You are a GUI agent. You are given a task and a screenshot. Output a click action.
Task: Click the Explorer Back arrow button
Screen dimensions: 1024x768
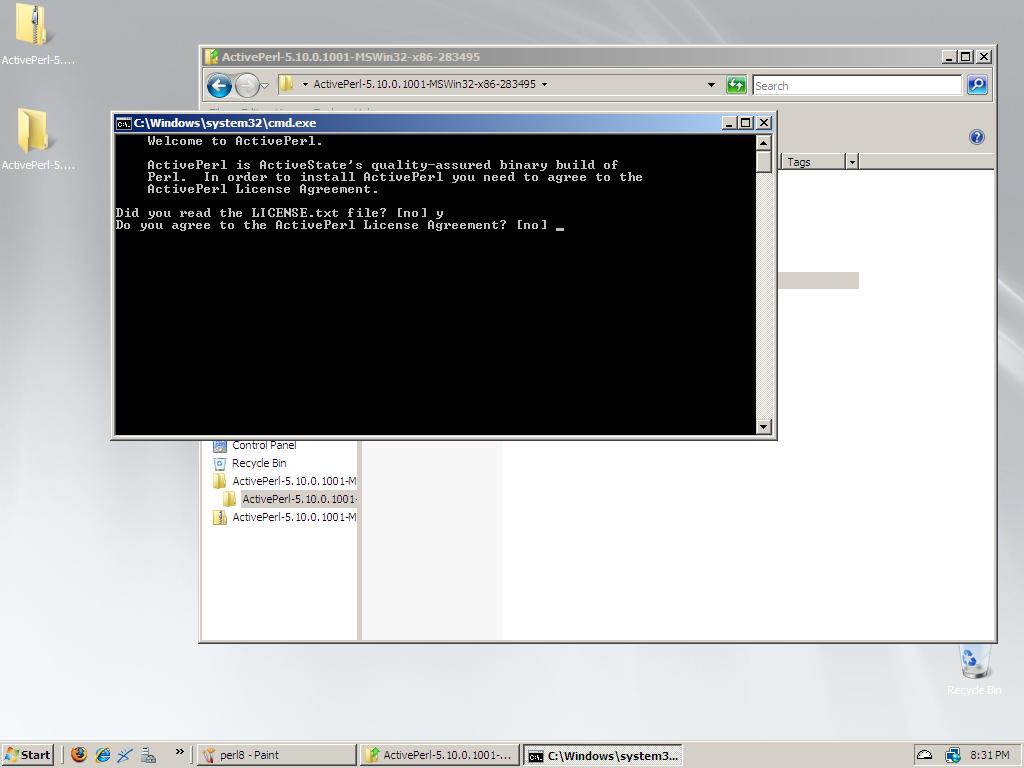[219, 85]
